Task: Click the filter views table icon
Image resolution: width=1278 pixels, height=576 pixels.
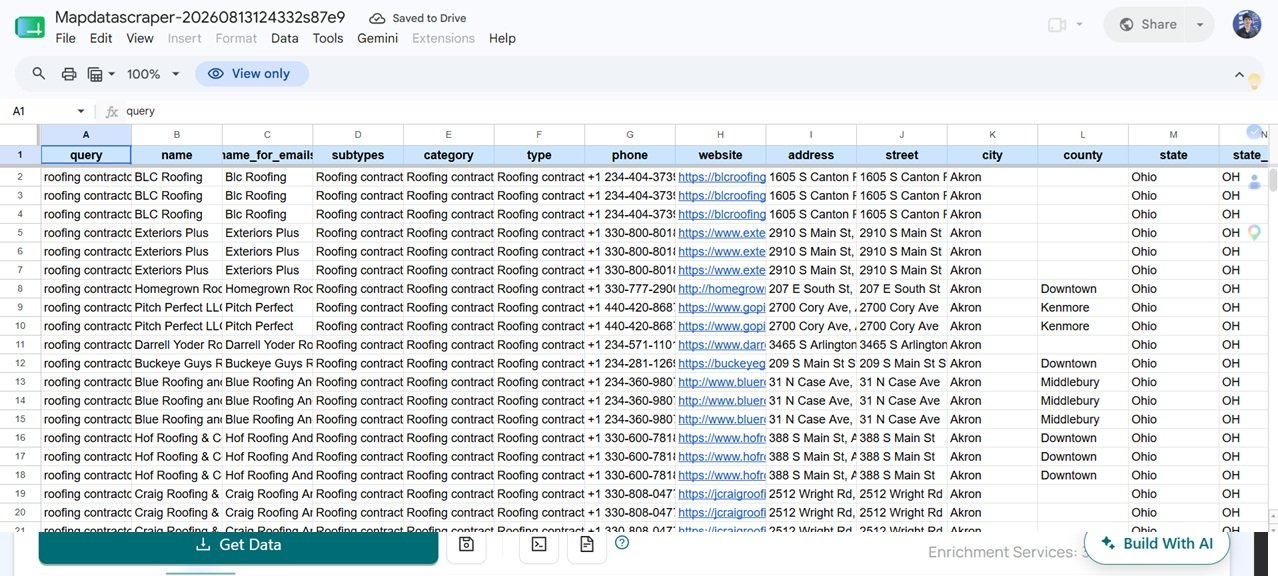Action: click(x=95, y=74)
